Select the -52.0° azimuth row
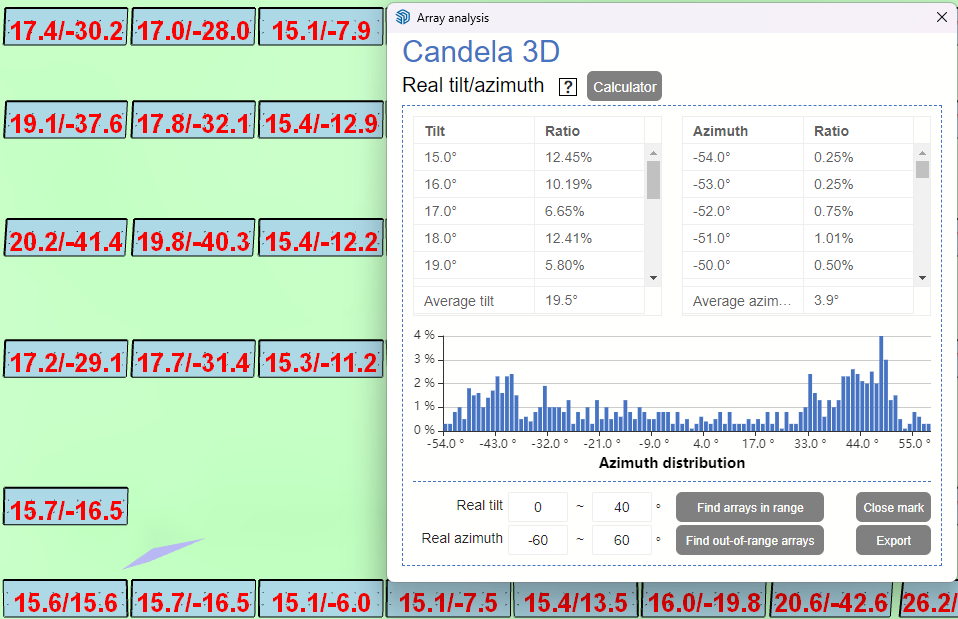 click(798, 211)
